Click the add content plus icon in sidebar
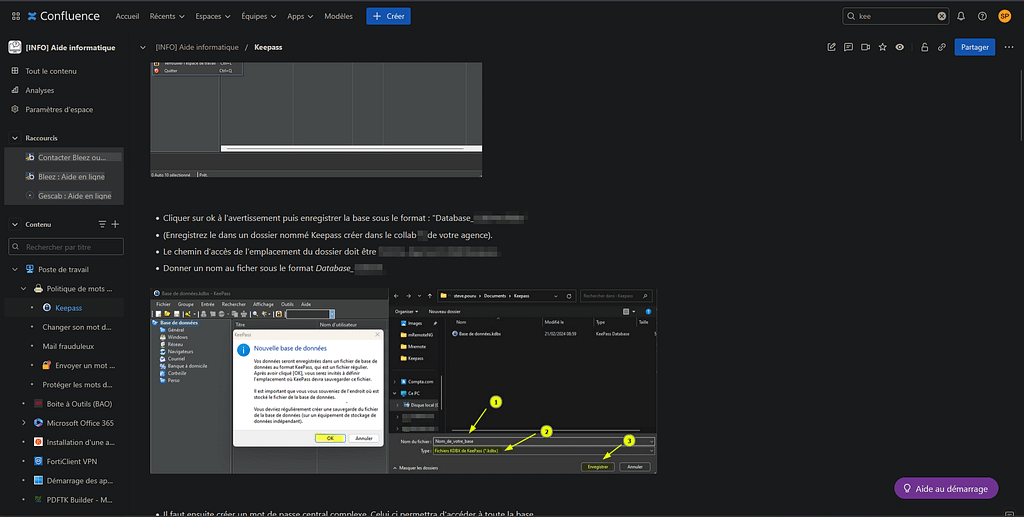1024x517 pixels. pos(115,224)
